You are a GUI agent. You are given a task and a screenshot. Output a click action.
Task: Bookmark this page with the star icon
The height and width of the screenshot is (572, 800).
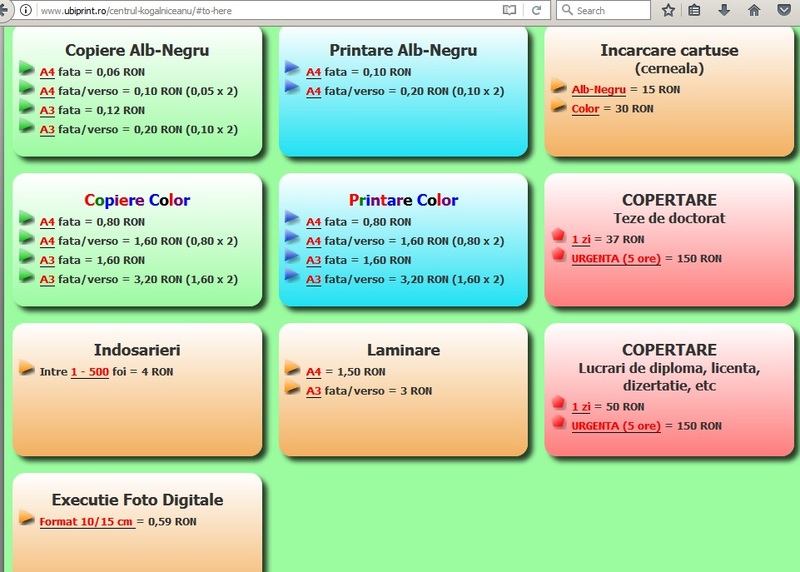click(x=668, y=10)
